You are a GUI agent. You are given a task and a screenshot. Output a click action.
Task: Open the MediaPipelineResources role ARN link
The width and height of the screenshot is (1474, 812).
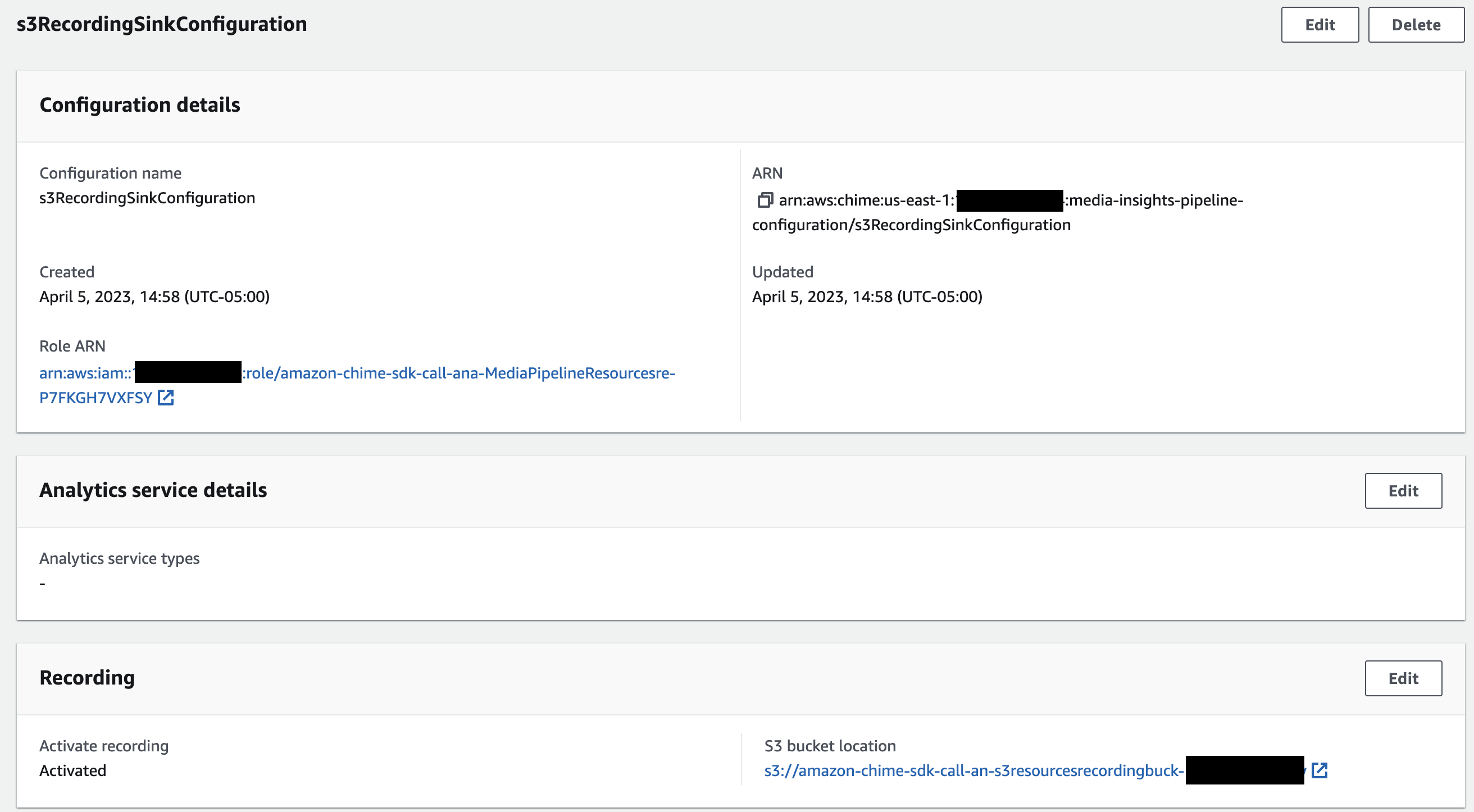pos(357,385)
